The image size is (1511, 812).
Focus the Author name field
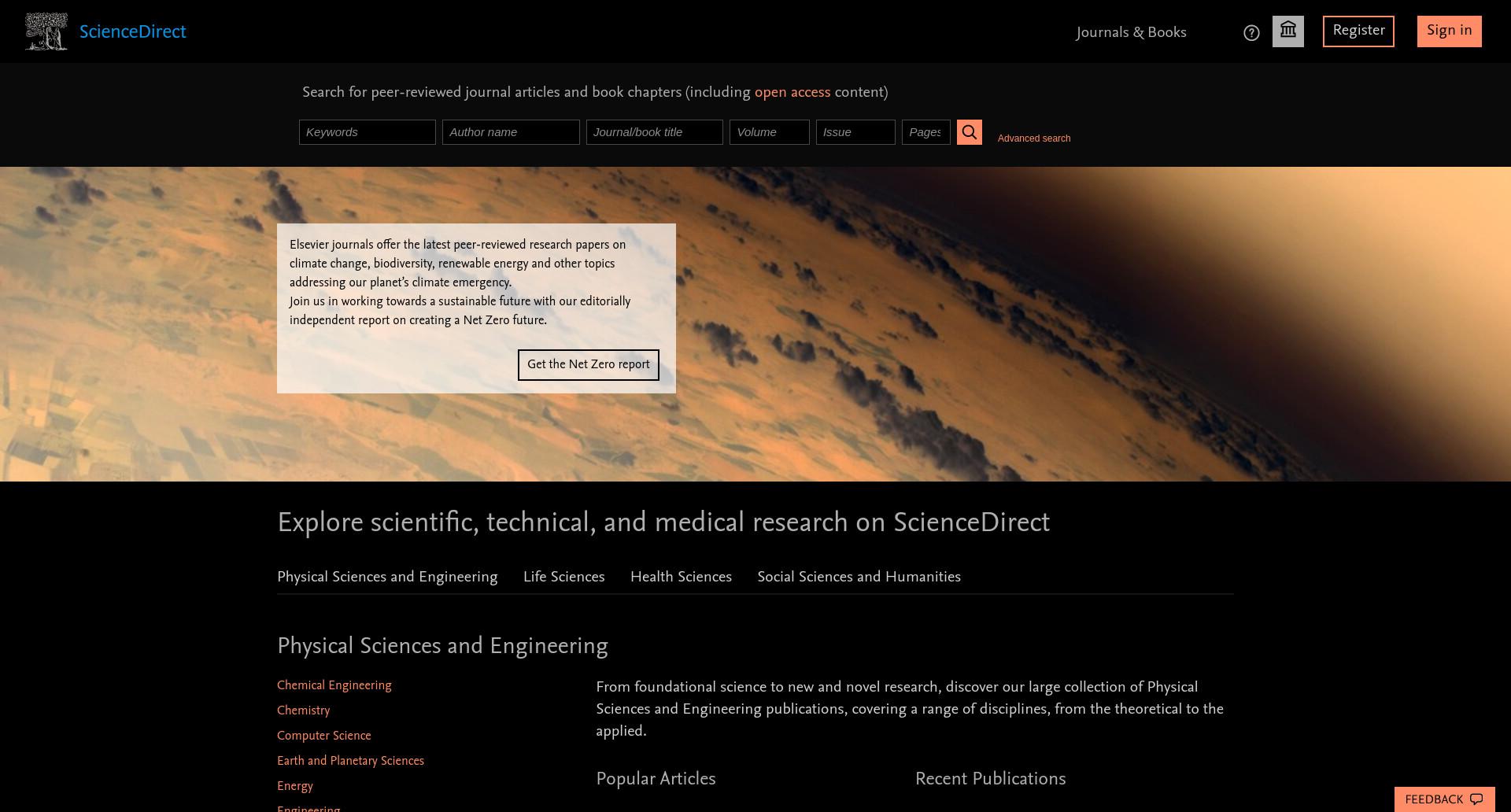click(511, 132)
